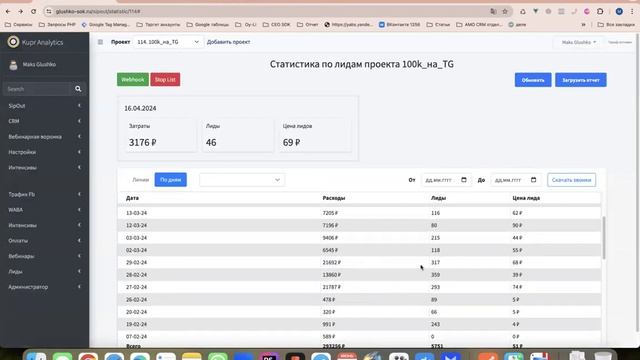Open the project selector 114. 100k_на_TG
Viewport: 640px width, 360px height.
coord(168,42)
